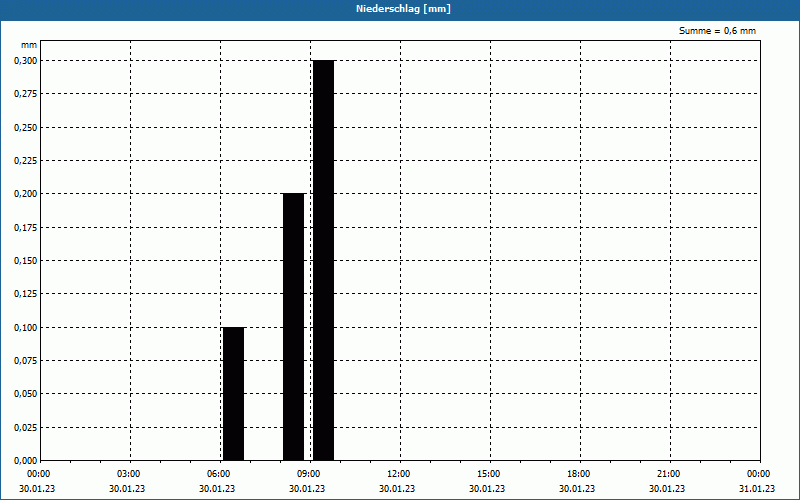Select the 0,100 mm precipitation bar
The height and width of the screenshot is (500, 800).
tap(233, 394)
